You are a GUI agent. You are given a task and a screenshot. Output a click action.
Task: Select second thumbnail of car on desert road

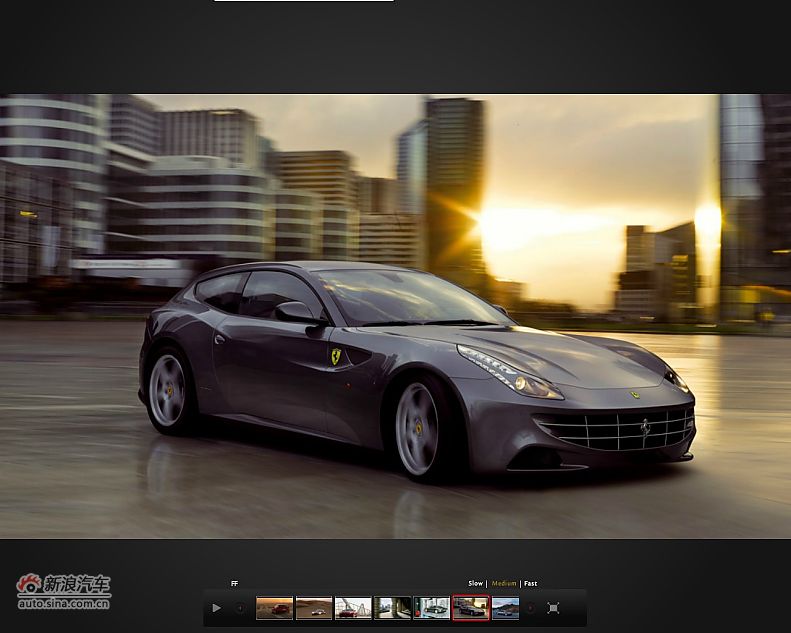[x=314, y=608]
